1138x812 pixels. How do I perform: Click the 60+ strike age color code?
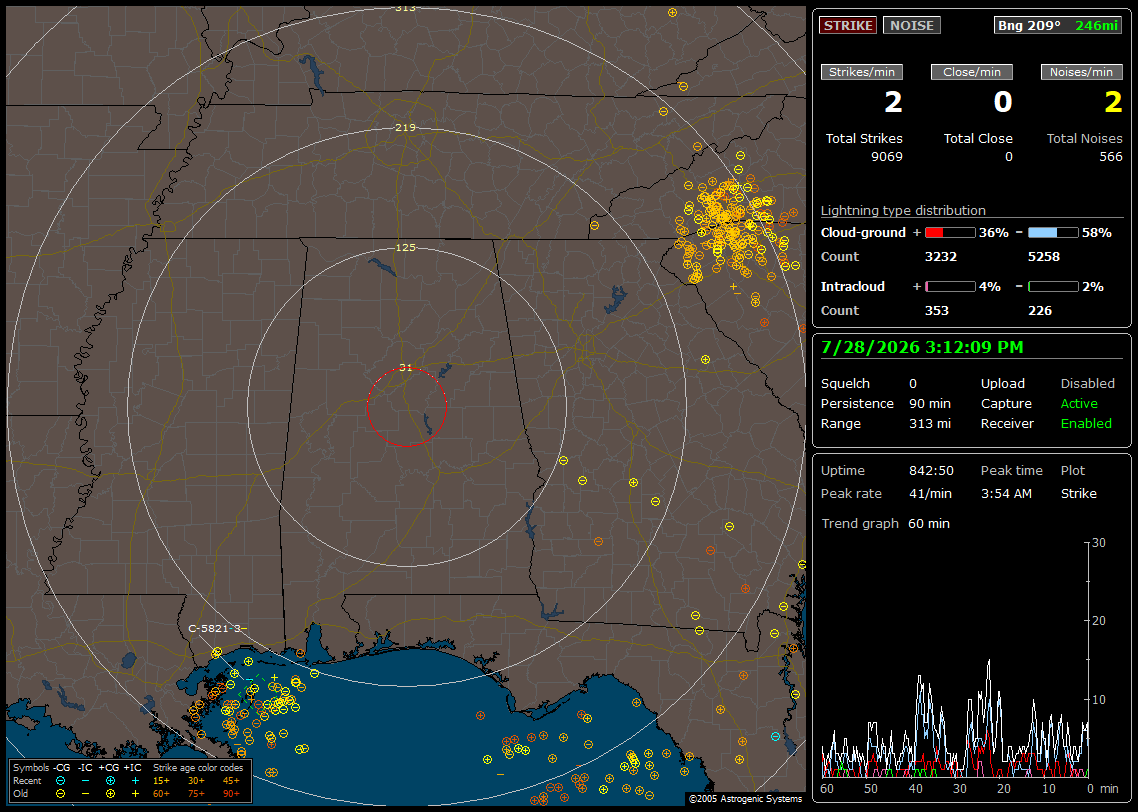tap(161, 794)
